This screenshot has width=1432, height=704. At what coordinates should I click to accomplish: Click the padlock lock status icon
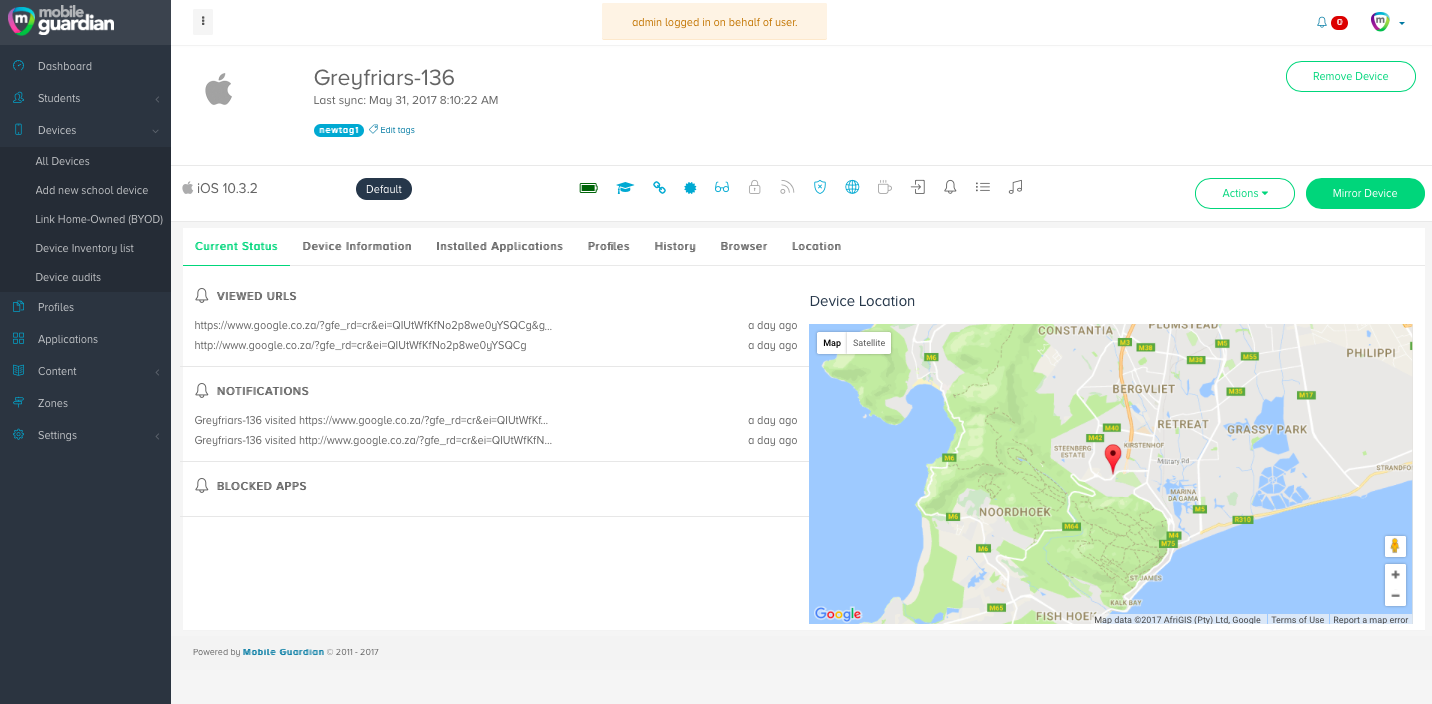[755, 187]
